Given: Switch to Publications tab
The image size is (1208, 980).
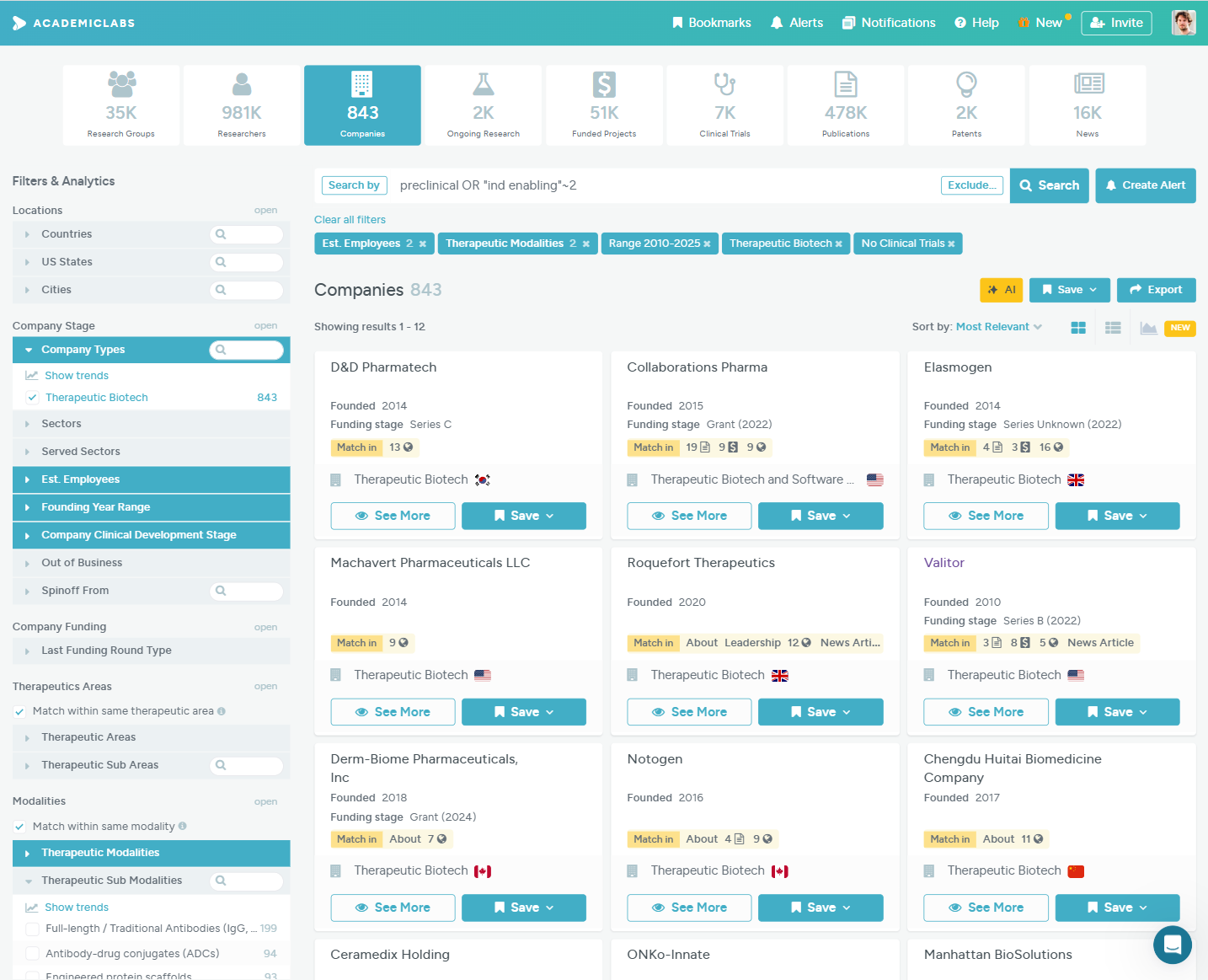Looking at the screenshot, I should pyautogui.click(x=846, y=105).
